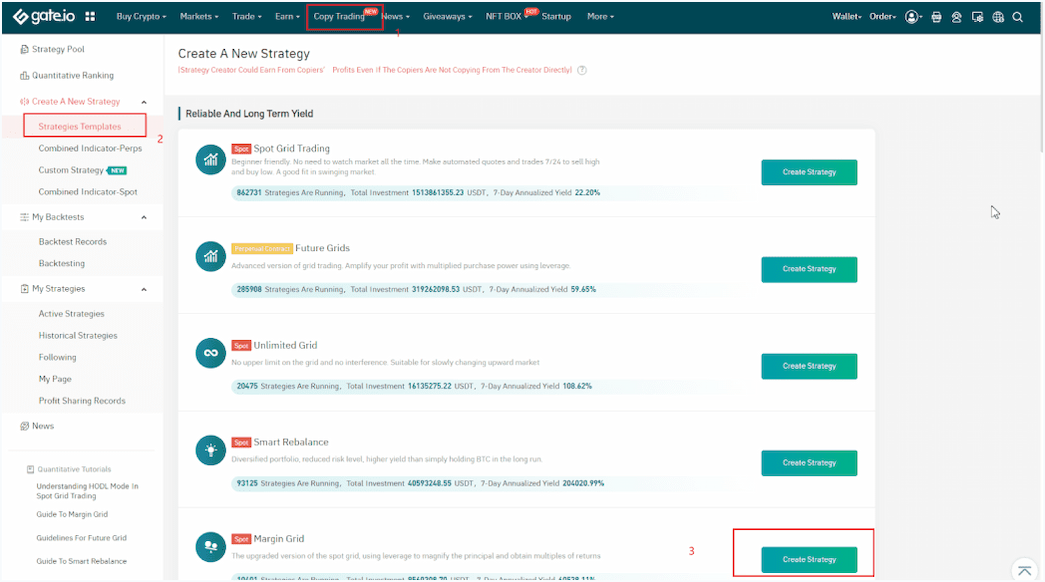Open the More dropdown menu
1045x582 pixels.
click(x=600, y=17)
